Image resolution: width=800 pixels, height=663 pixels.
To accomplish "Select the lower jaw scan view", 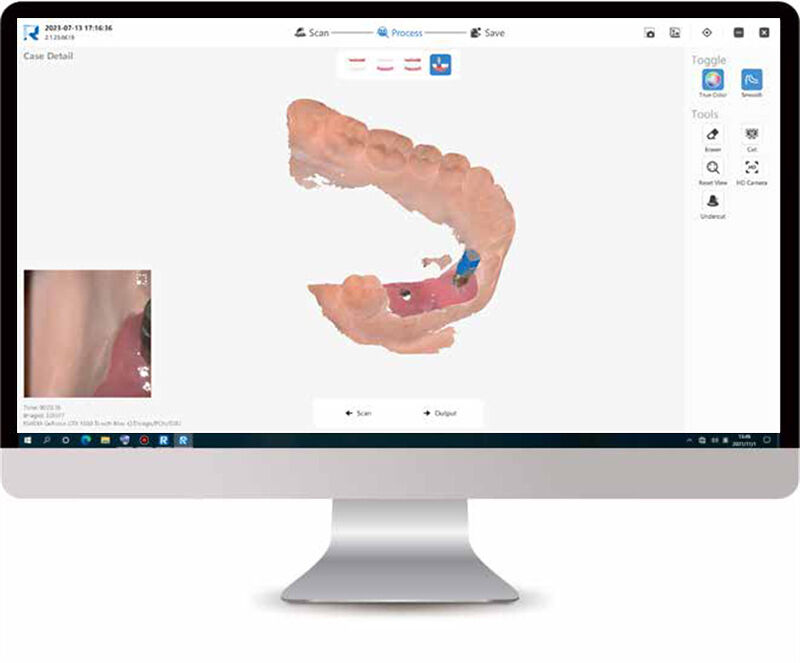I will coord(384,64).
